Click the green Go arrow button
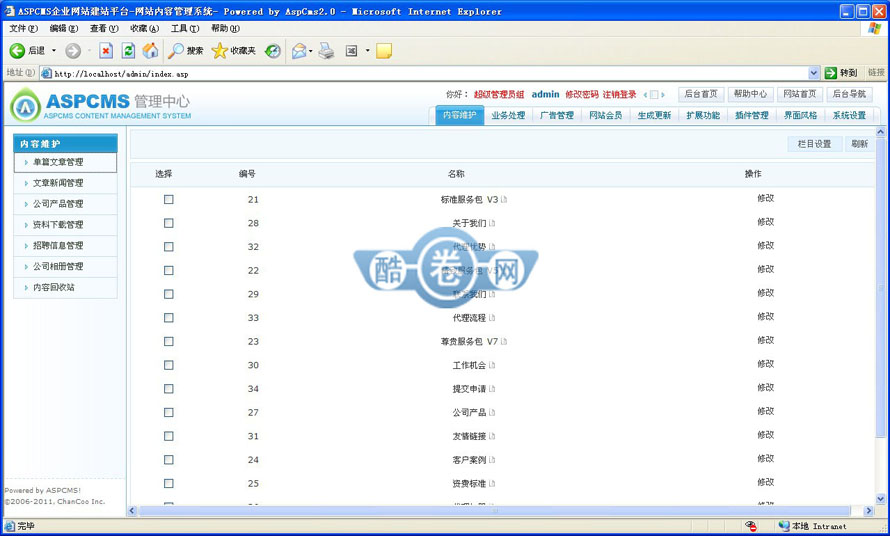The image size is (890, 536). pyautogui.click(x=831, y=73)
